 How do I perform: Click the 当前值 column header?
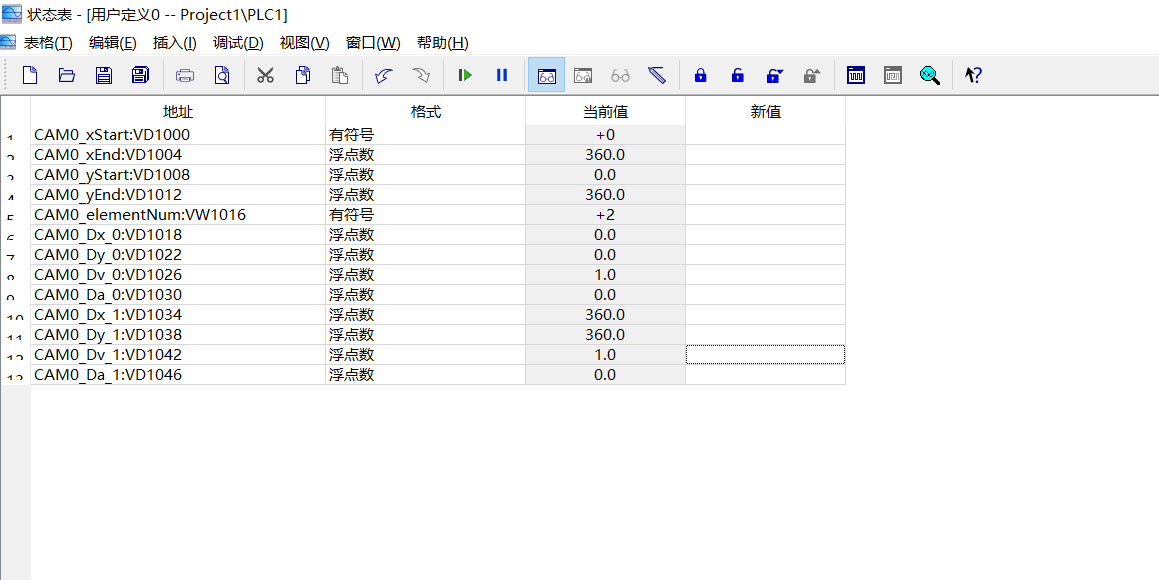[605, 112]
